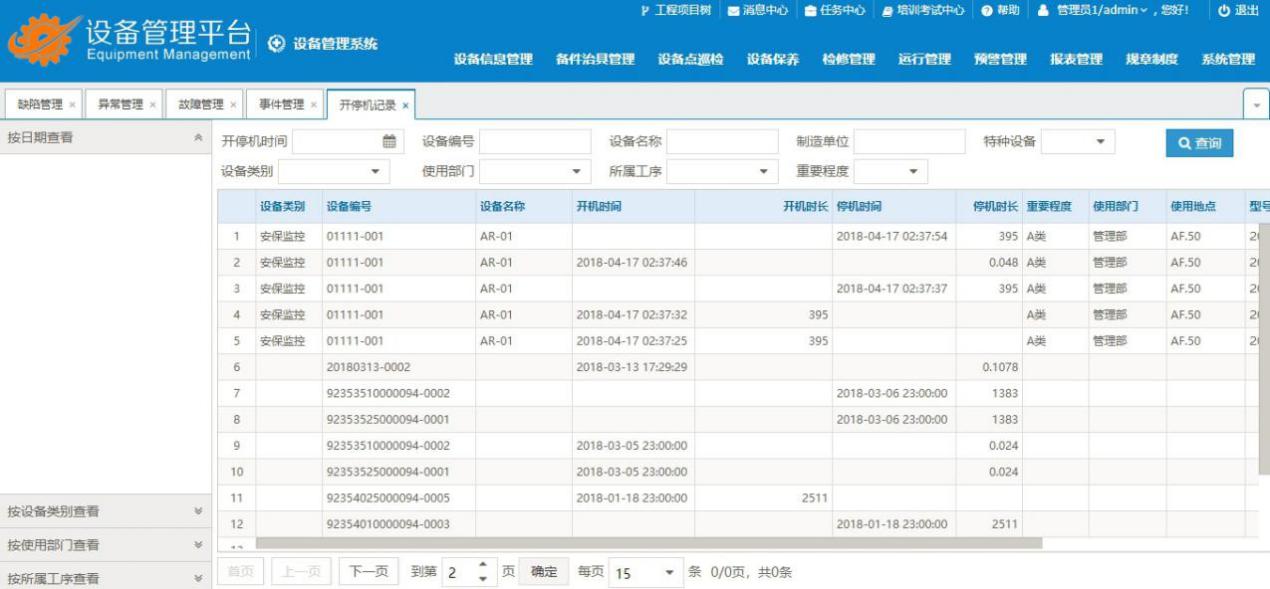The height and width of the screenshot is (589, 1270).
Task: Open the 设备点巡检 menu
Action: [x=690, y=60]
